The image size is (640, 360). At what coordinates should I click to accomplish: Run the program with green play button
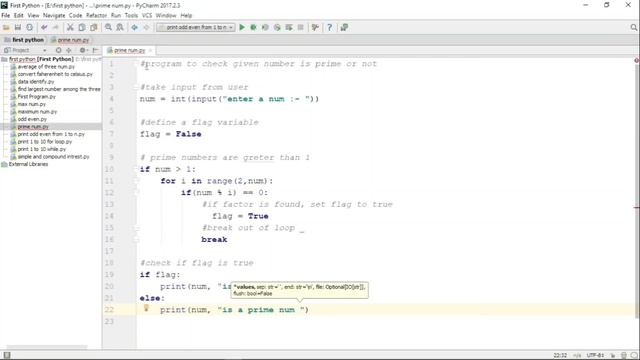[242, 27]
